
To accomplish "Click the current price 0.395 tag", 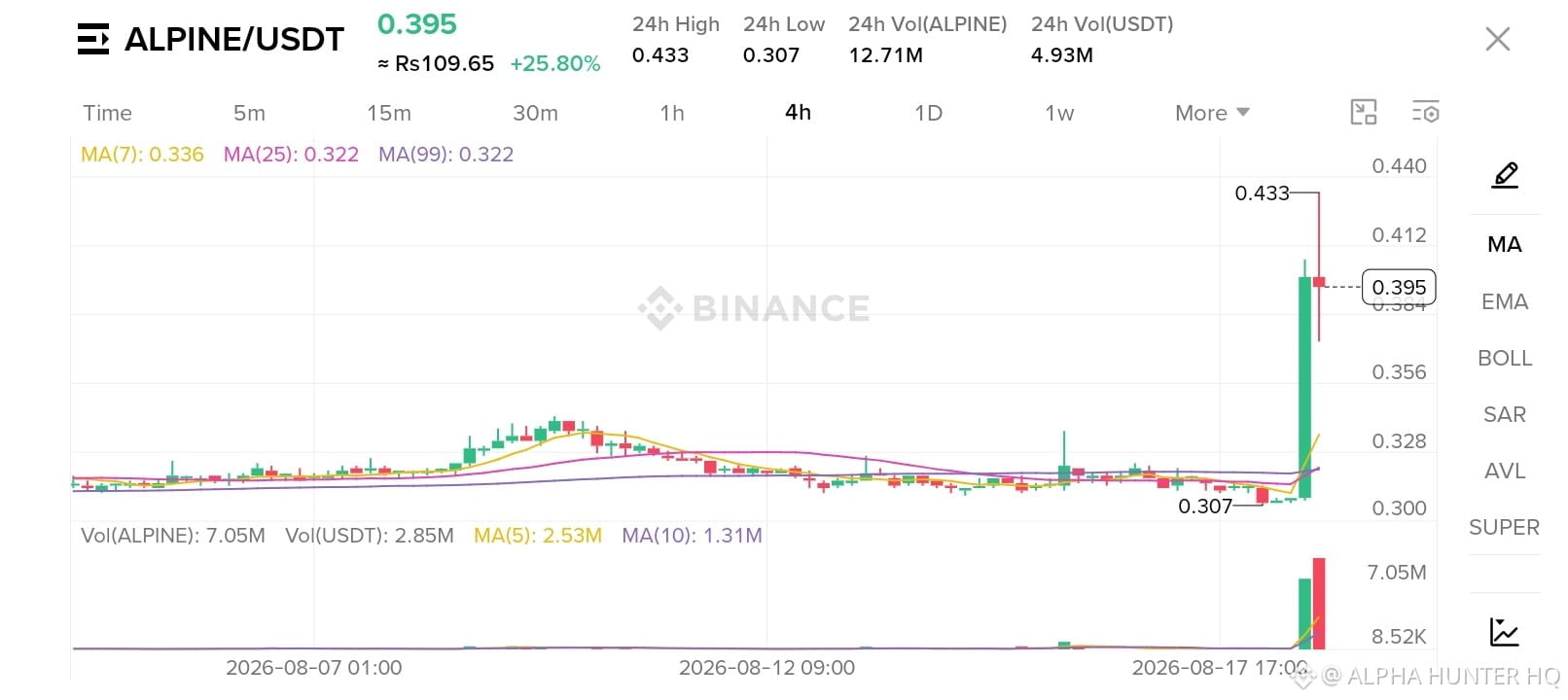I will [x=1399, y=287].
